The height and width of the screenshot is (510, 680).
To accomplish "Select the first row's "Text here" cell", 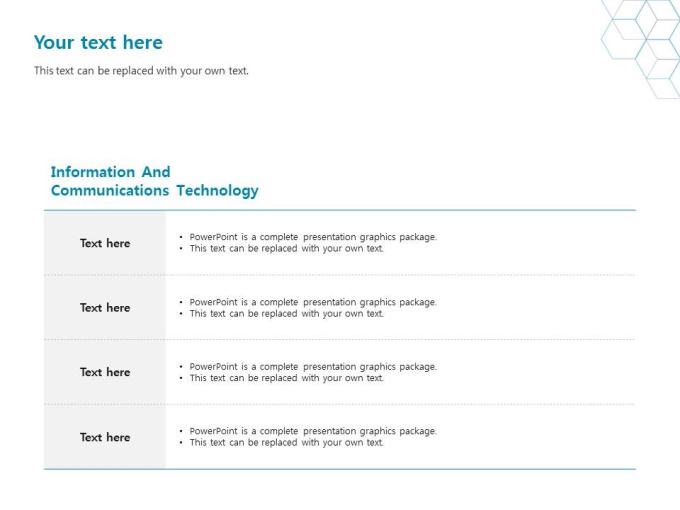I will [x=105, y=243].
